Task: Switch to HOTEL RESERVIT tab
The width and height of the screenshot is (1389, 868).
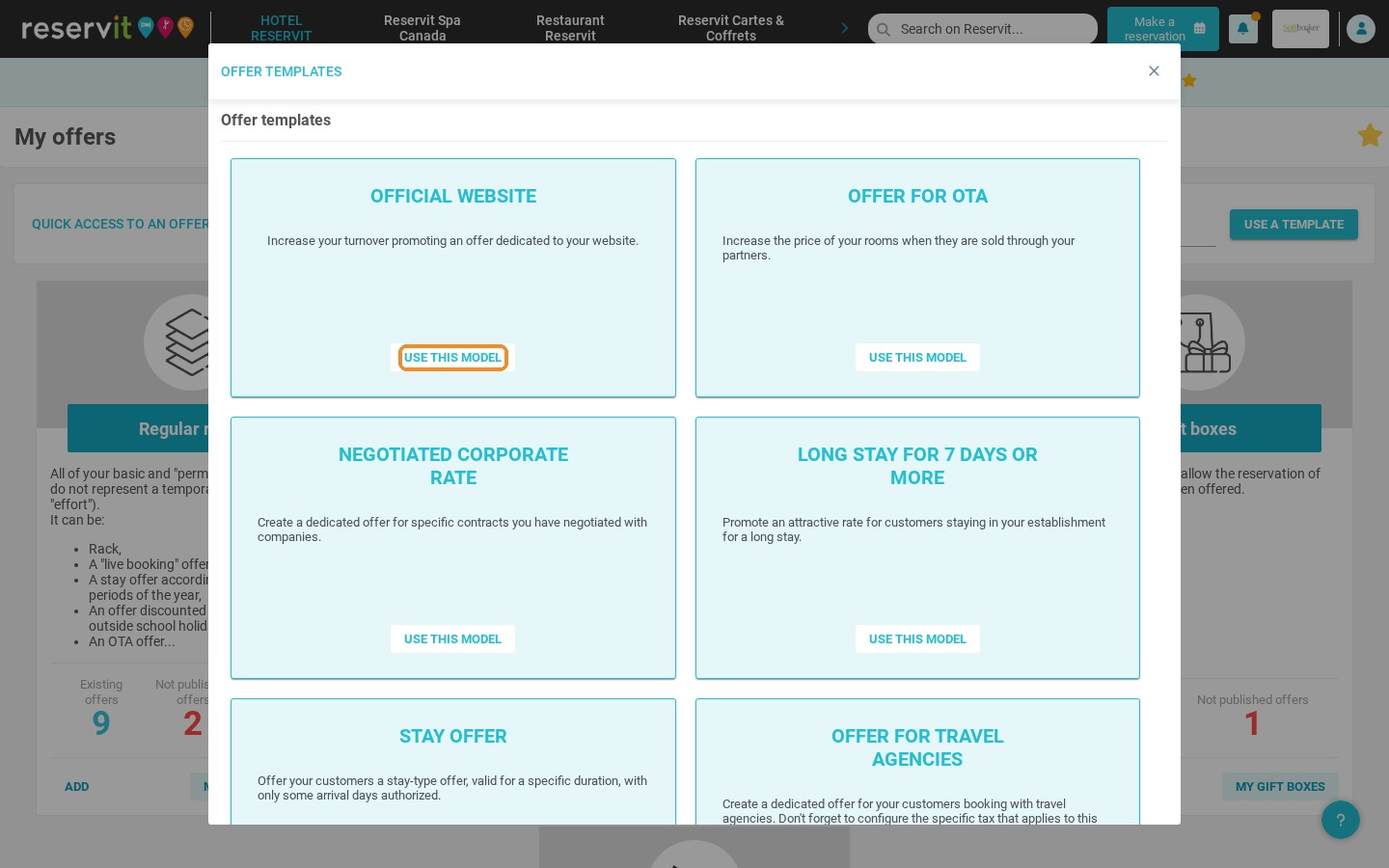Action: 281,28
